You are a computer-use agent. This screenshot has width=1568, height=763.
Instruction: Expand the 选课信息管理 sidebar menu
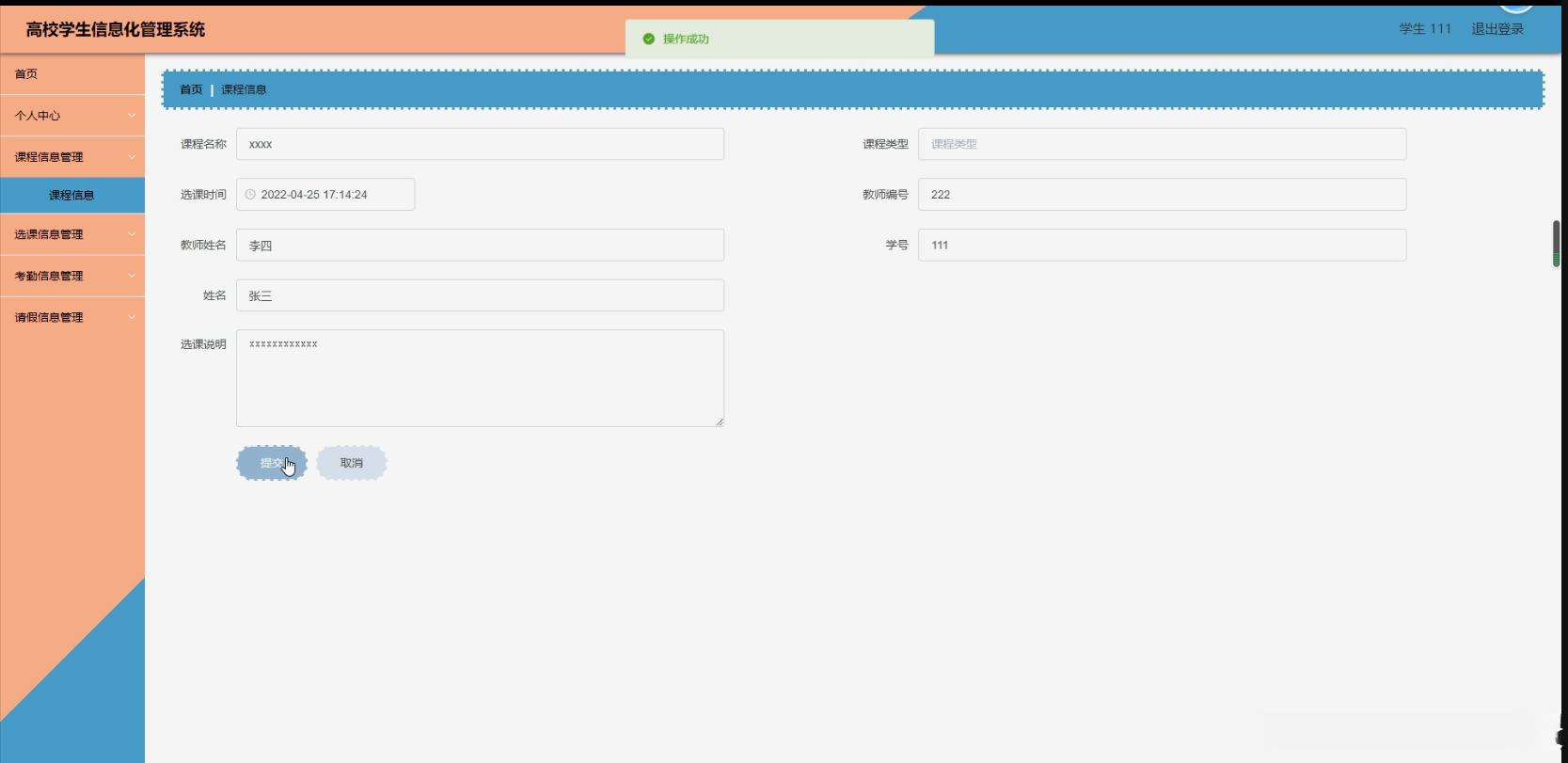72,234
